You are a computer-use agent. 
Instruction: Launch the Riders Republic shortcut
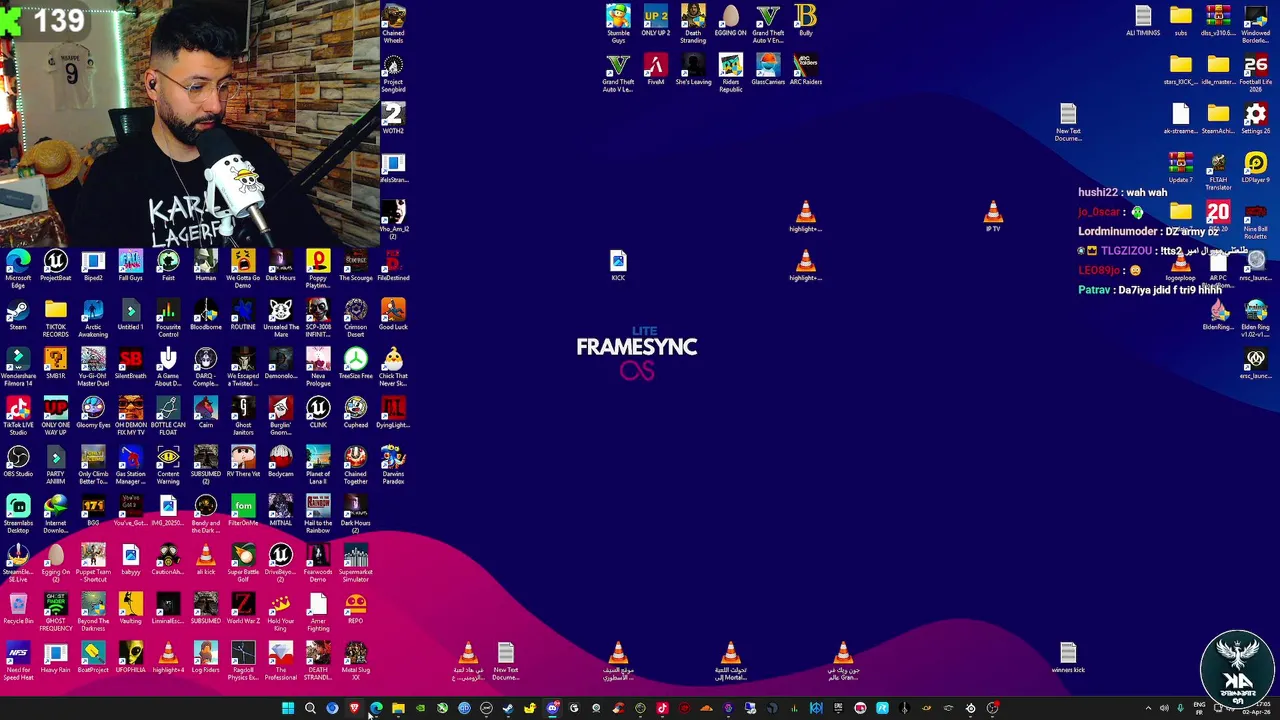[731, 73]
